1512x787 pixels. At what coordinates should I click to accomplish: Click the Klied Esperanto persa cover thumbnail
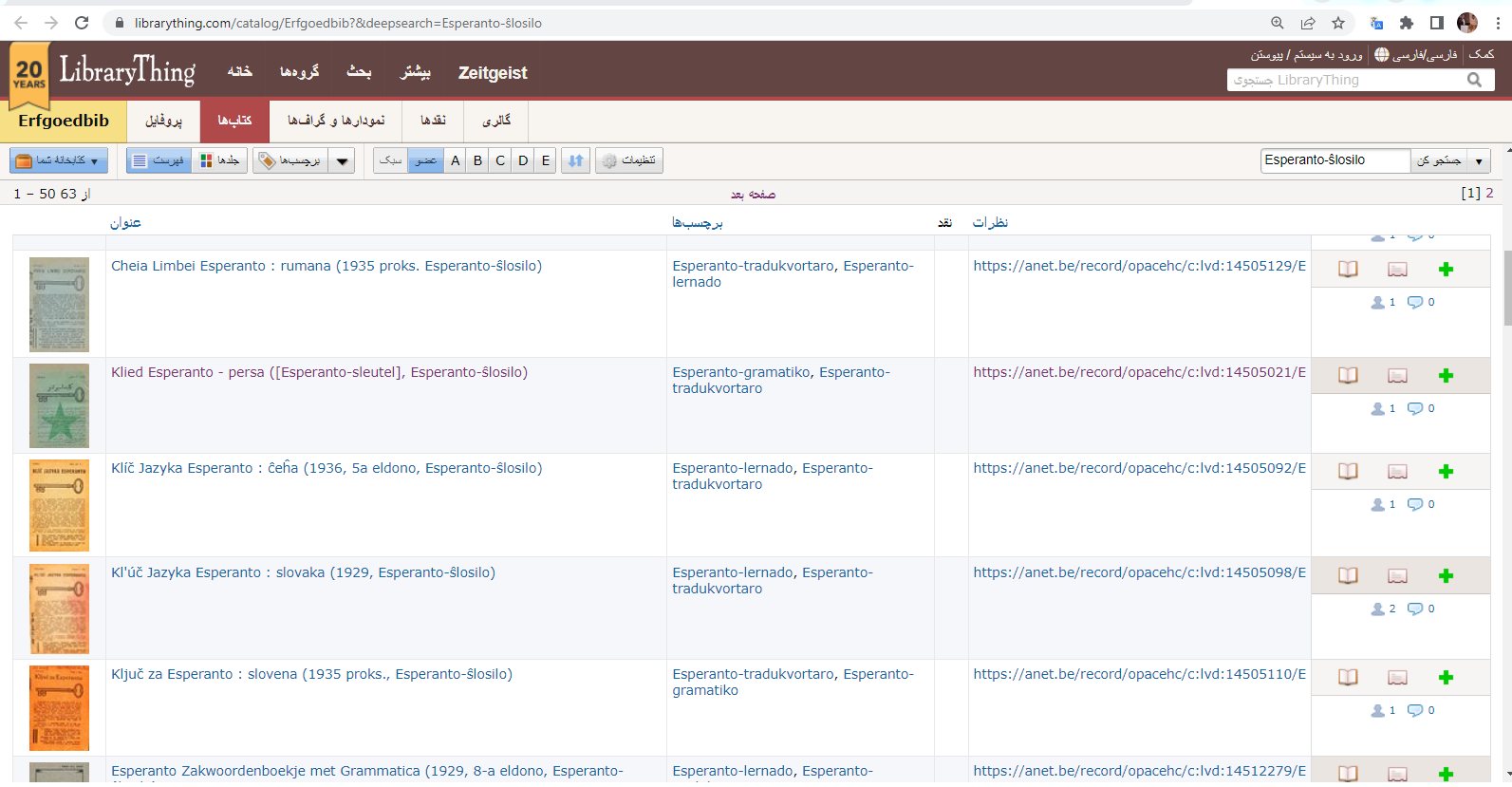point(59,405)
